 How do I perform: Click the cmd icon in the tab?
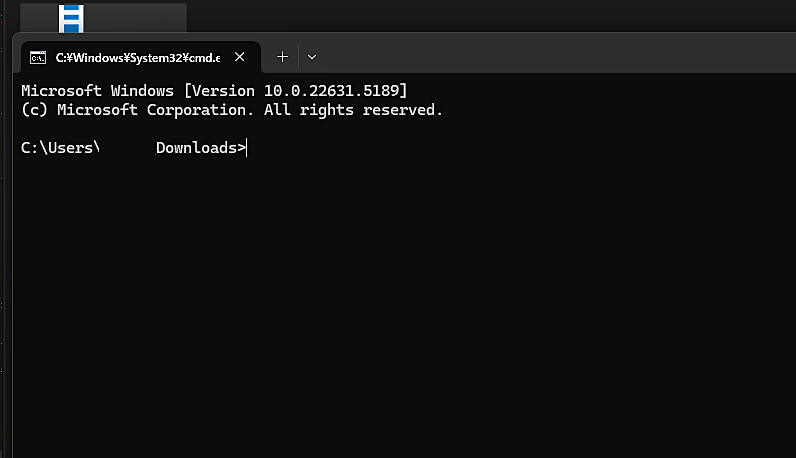pyautogui.click(x=38, y=58)
